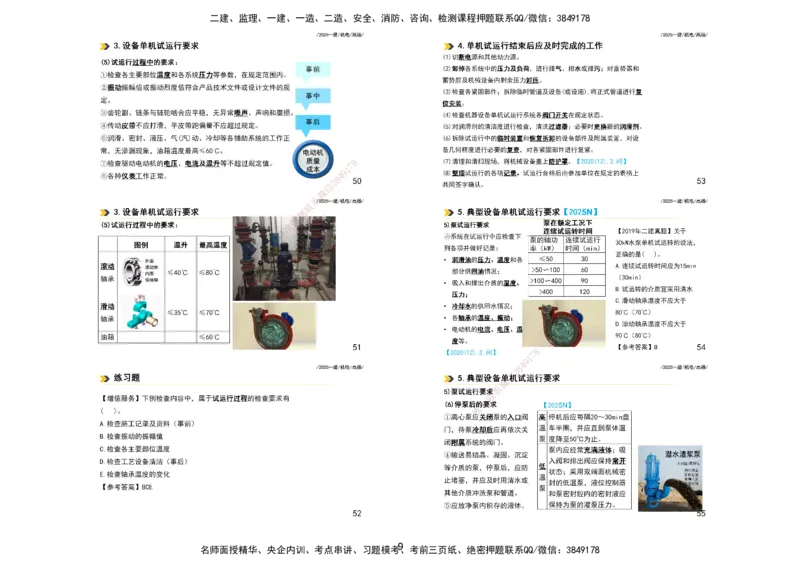800x566 pixels.
Task: Click the page number "50"
Action: pos(357,181)
